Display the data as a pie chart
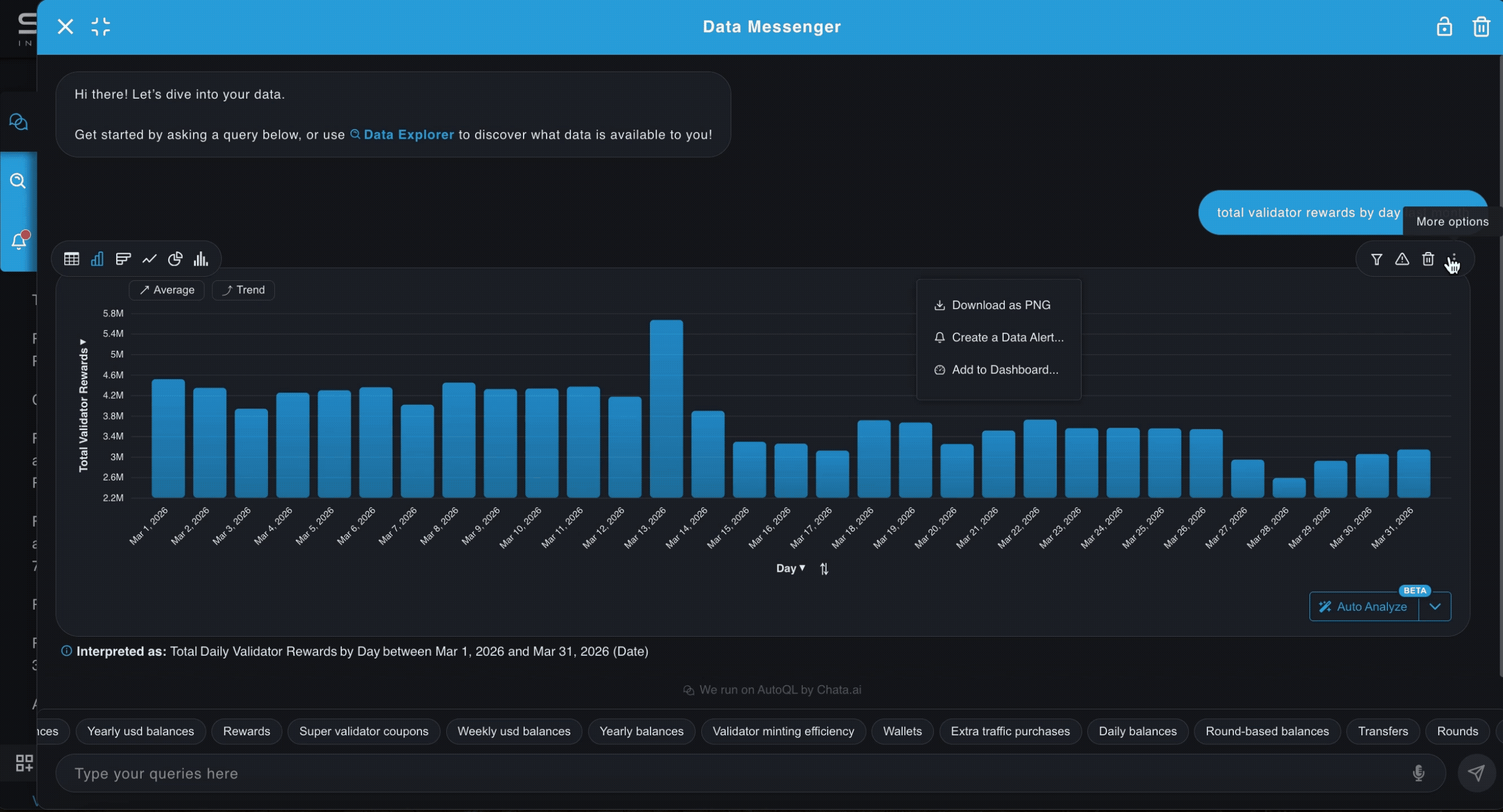Image resolution: width=1503 pixels, height=812 pixels. tap(175, 258)
